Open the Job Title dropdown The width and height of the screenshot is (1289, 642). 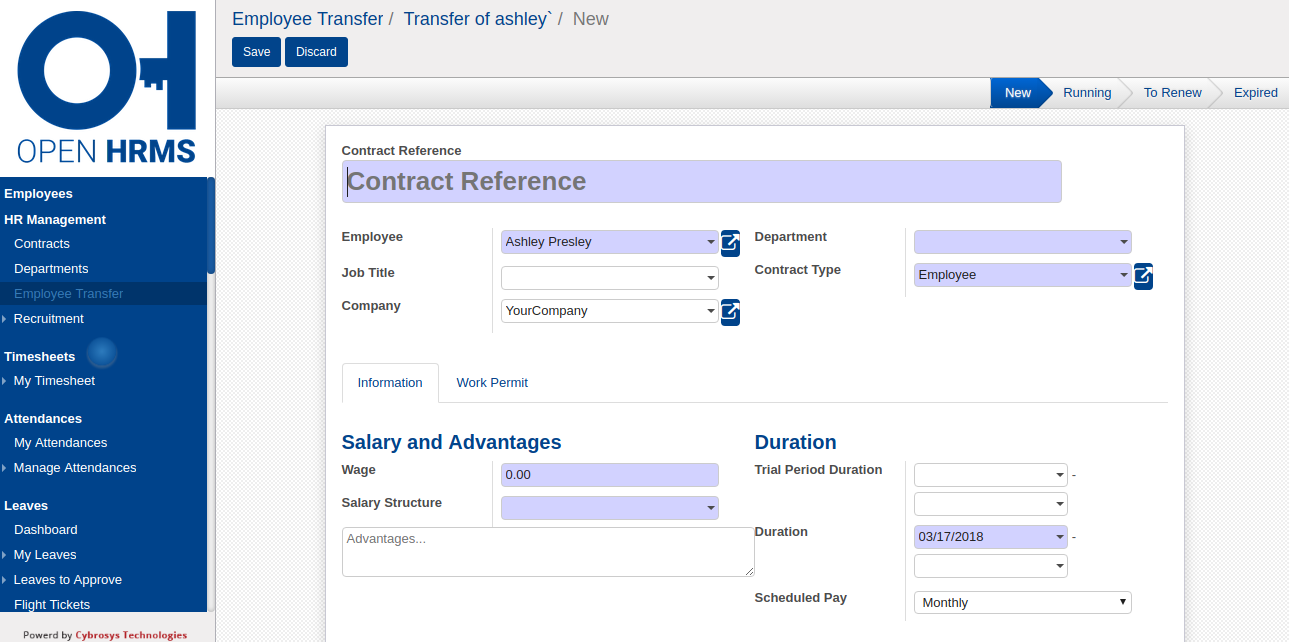point(610,278)
